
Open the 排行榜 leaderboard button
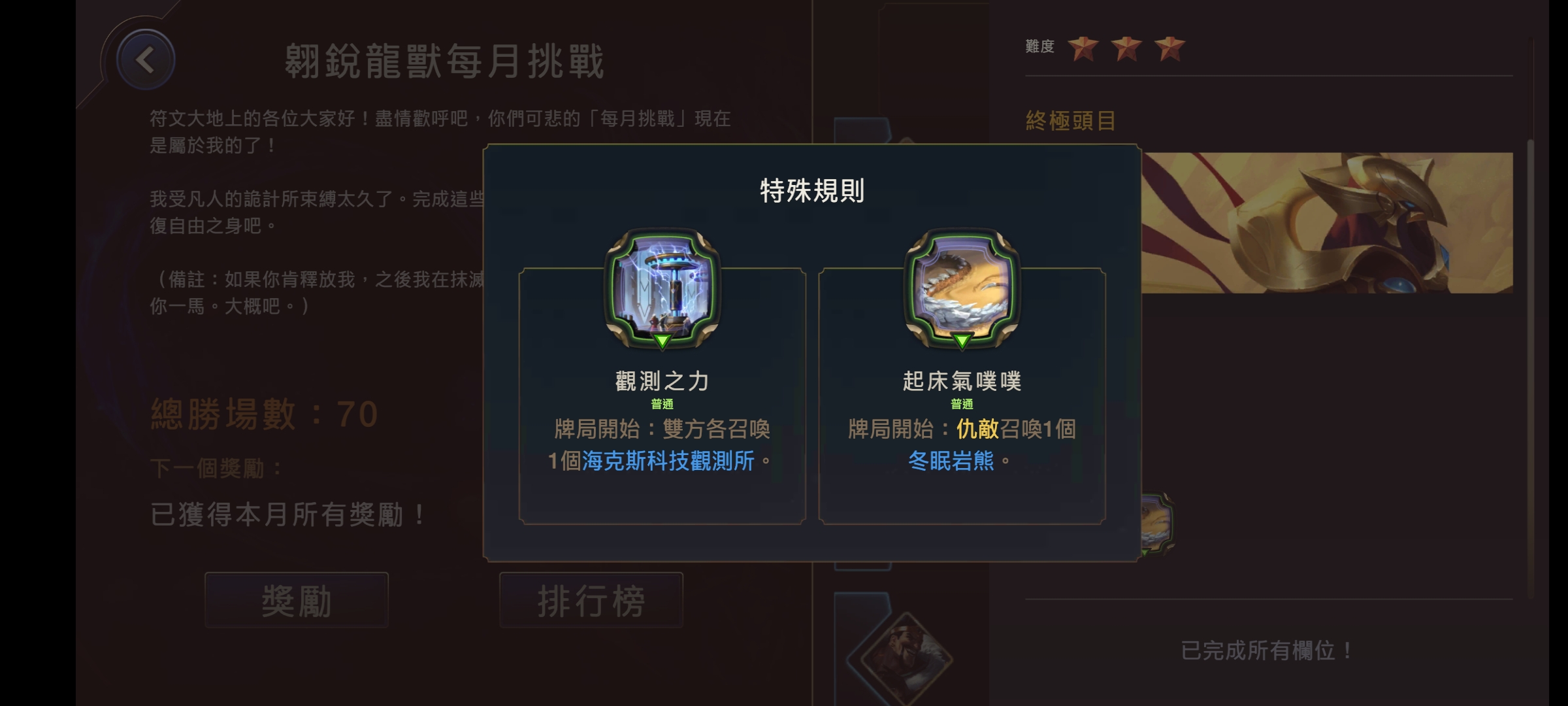click(x=591, y=600)
